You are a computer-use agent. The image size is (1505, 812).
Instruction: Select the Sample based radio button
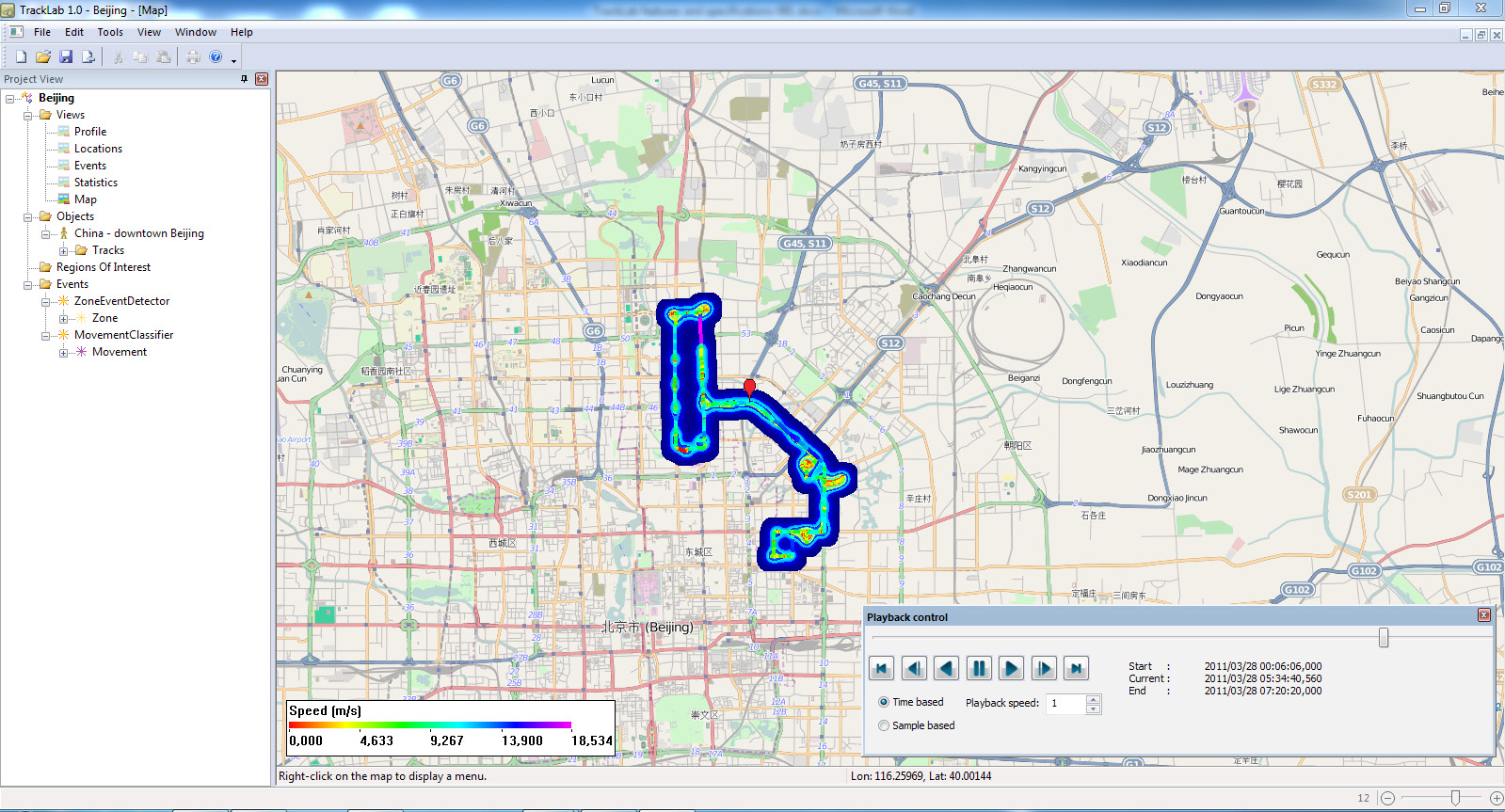click(884, 725)
